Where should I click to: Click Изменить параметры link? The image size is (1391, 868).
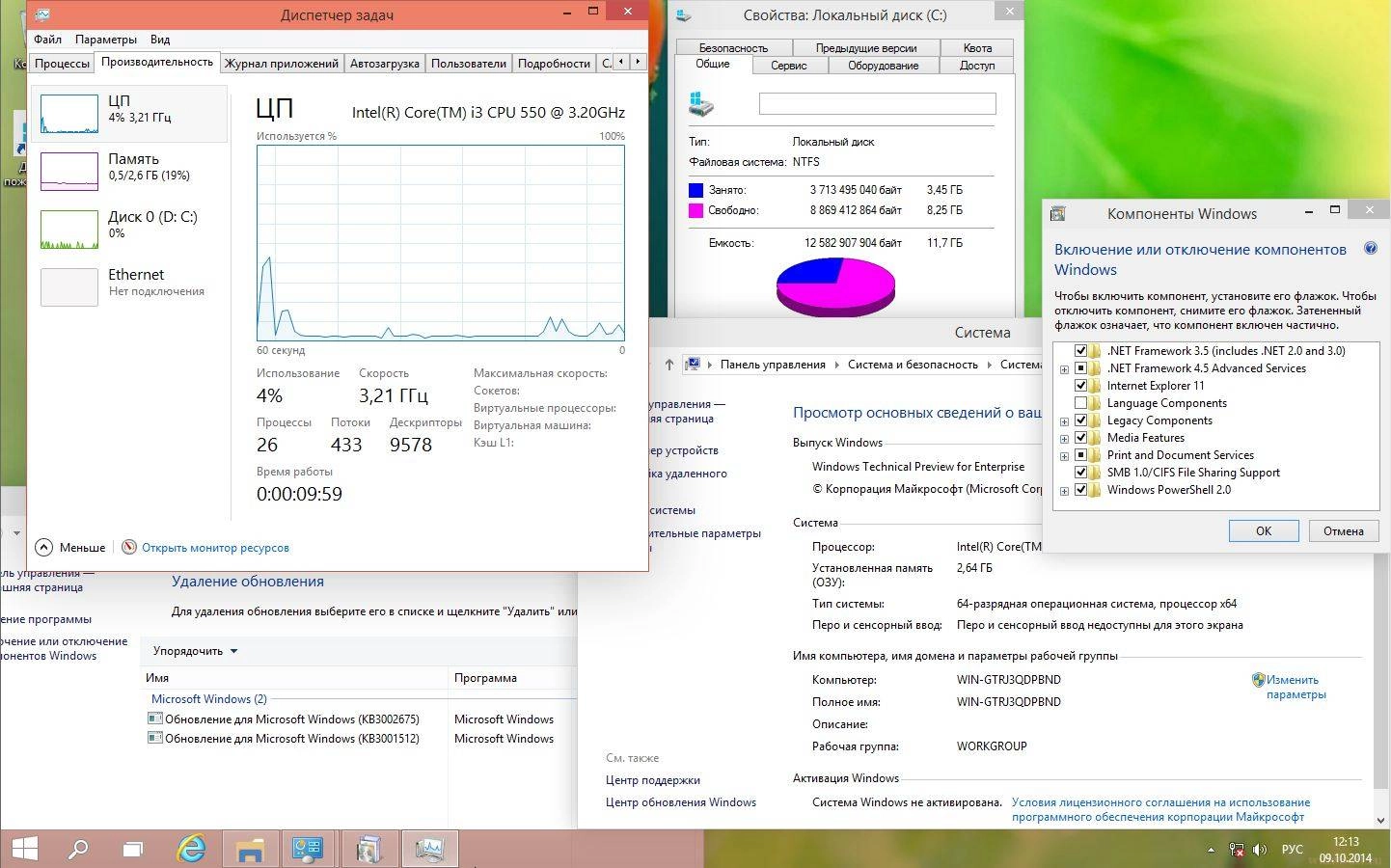point(1296,687)
